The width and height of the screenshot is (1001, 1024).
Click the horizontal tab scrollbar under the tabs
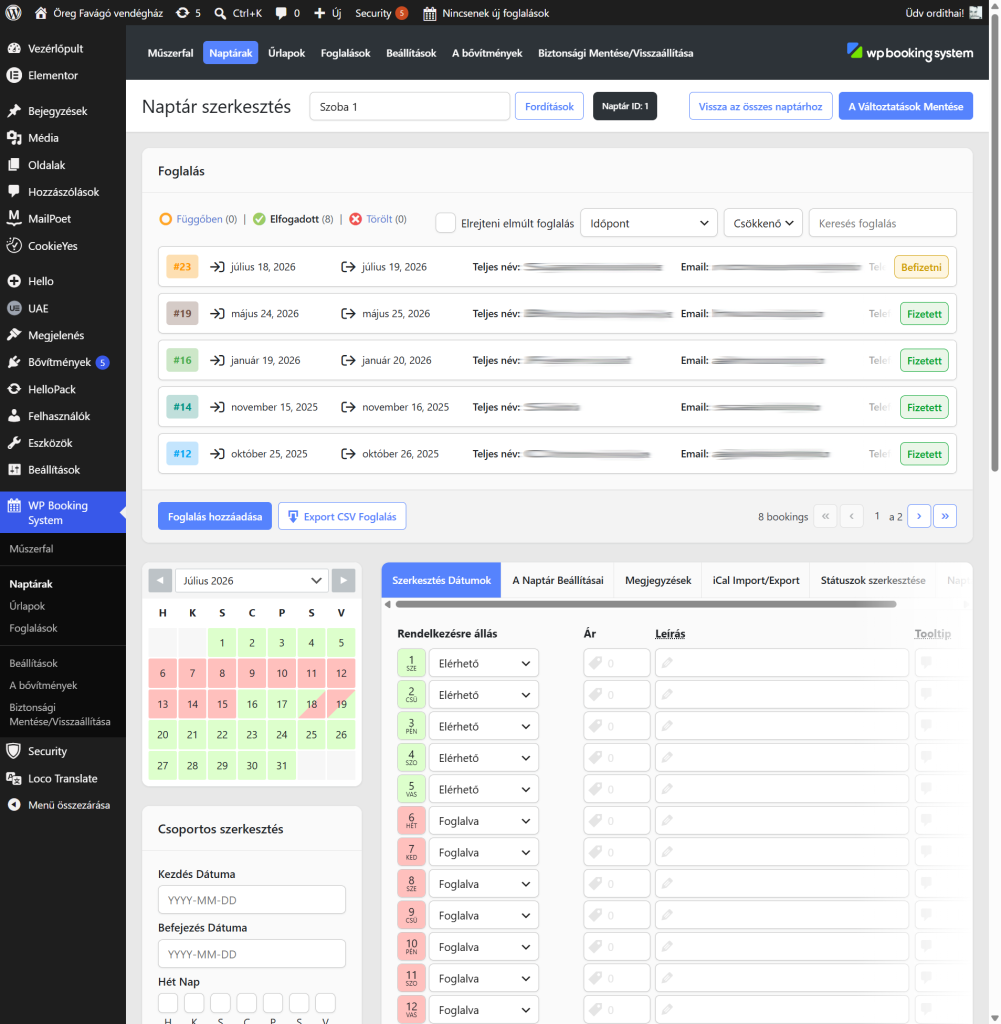[x=645, y=604]
